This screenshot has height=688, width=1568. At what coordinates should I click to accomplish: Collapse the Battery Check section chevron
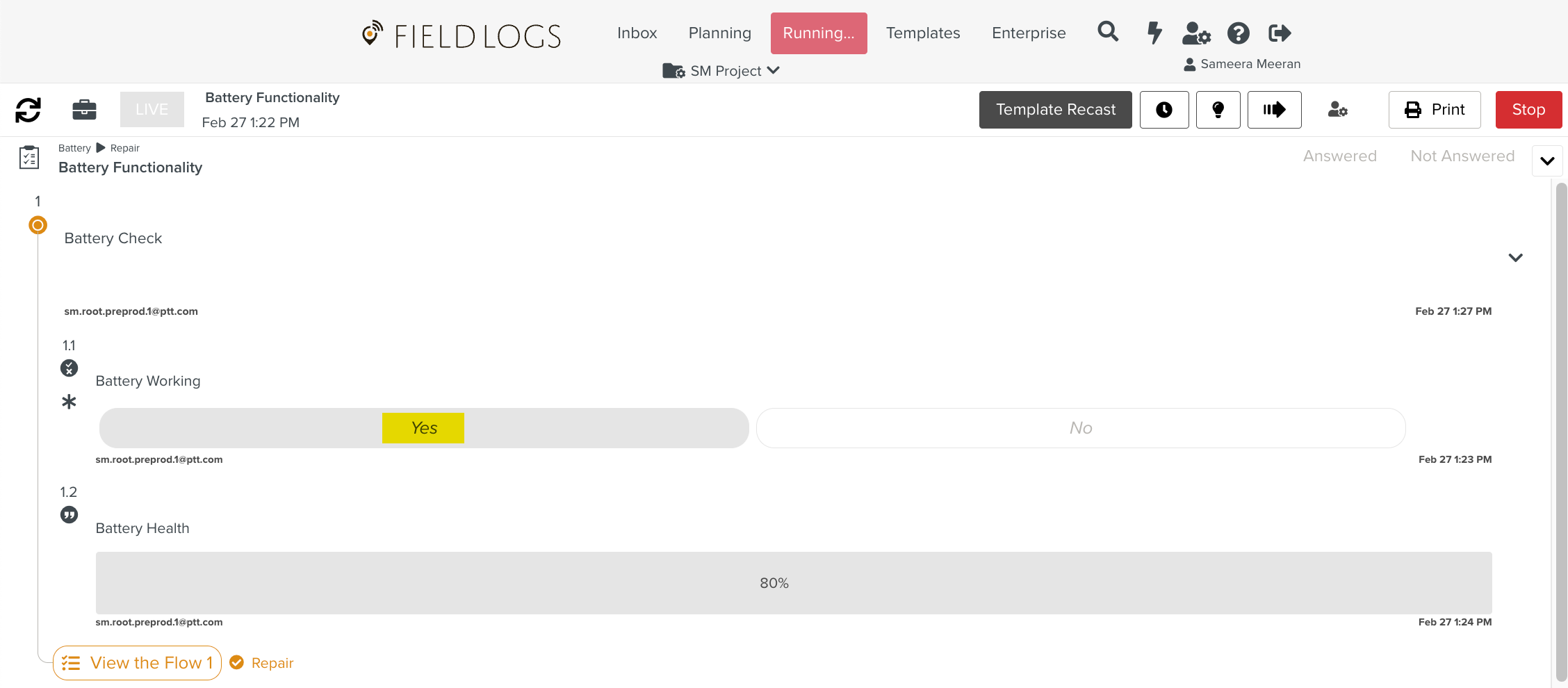pyautogui.click(x=1515, y=258)
